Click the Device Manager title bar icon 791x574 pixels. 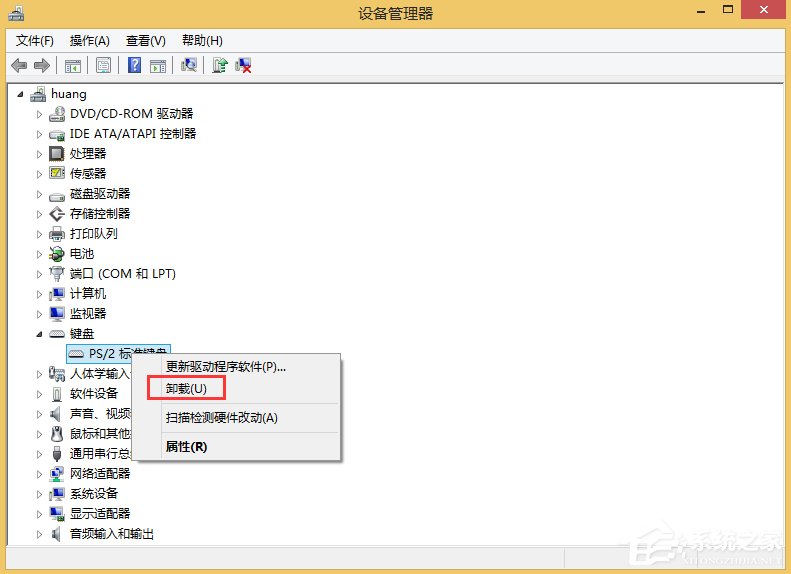pyautogui.click(x=16, y=14)
